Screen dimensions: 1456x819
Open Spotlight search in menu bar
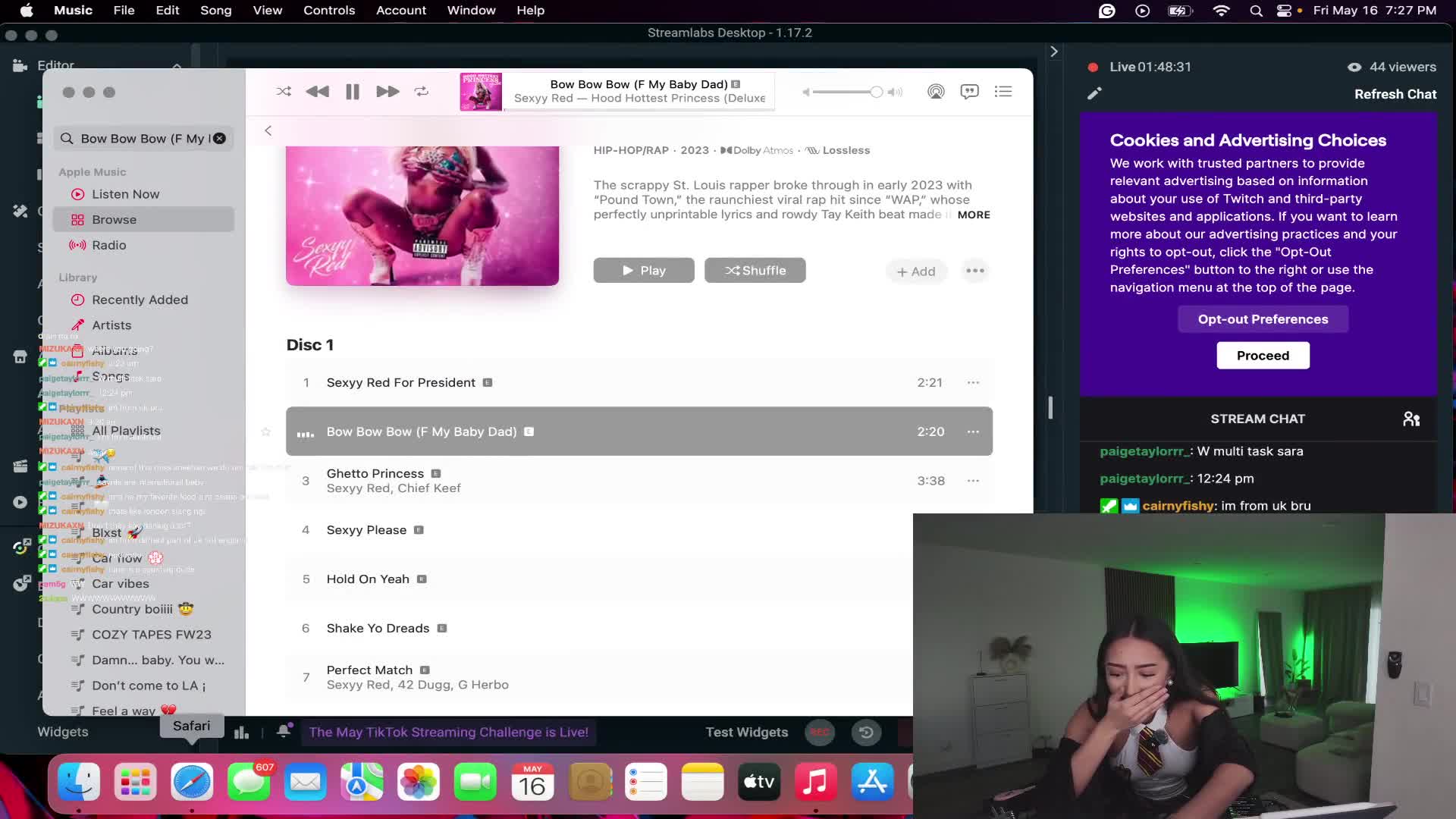click(1256, 11)
